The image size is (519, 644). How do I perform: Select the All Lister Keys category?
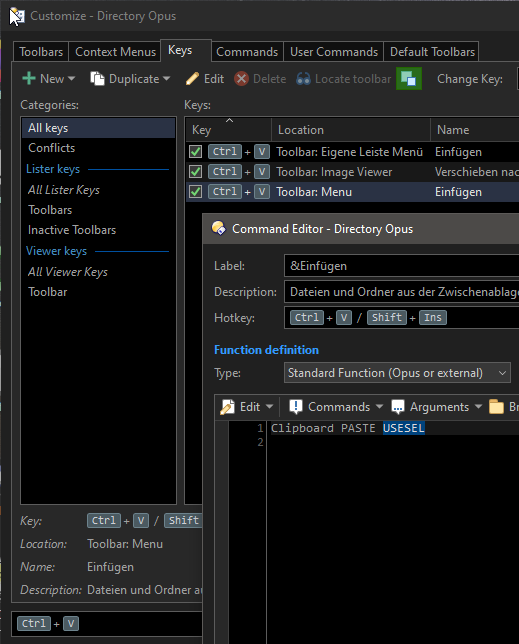coord(99,190)
